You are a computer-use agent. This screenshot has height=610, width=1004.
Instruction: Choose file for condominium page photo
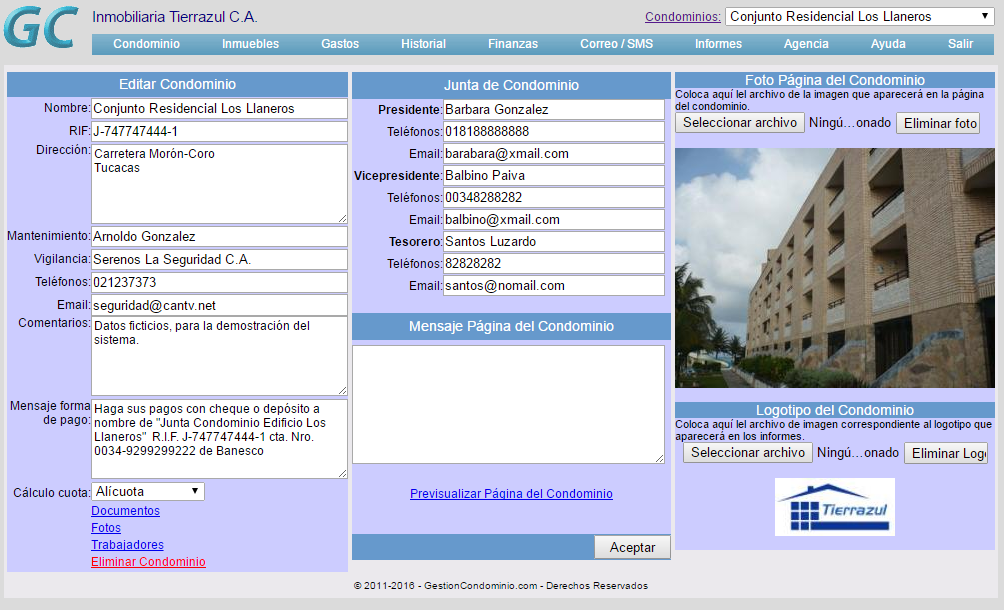[x=739, y=122]
